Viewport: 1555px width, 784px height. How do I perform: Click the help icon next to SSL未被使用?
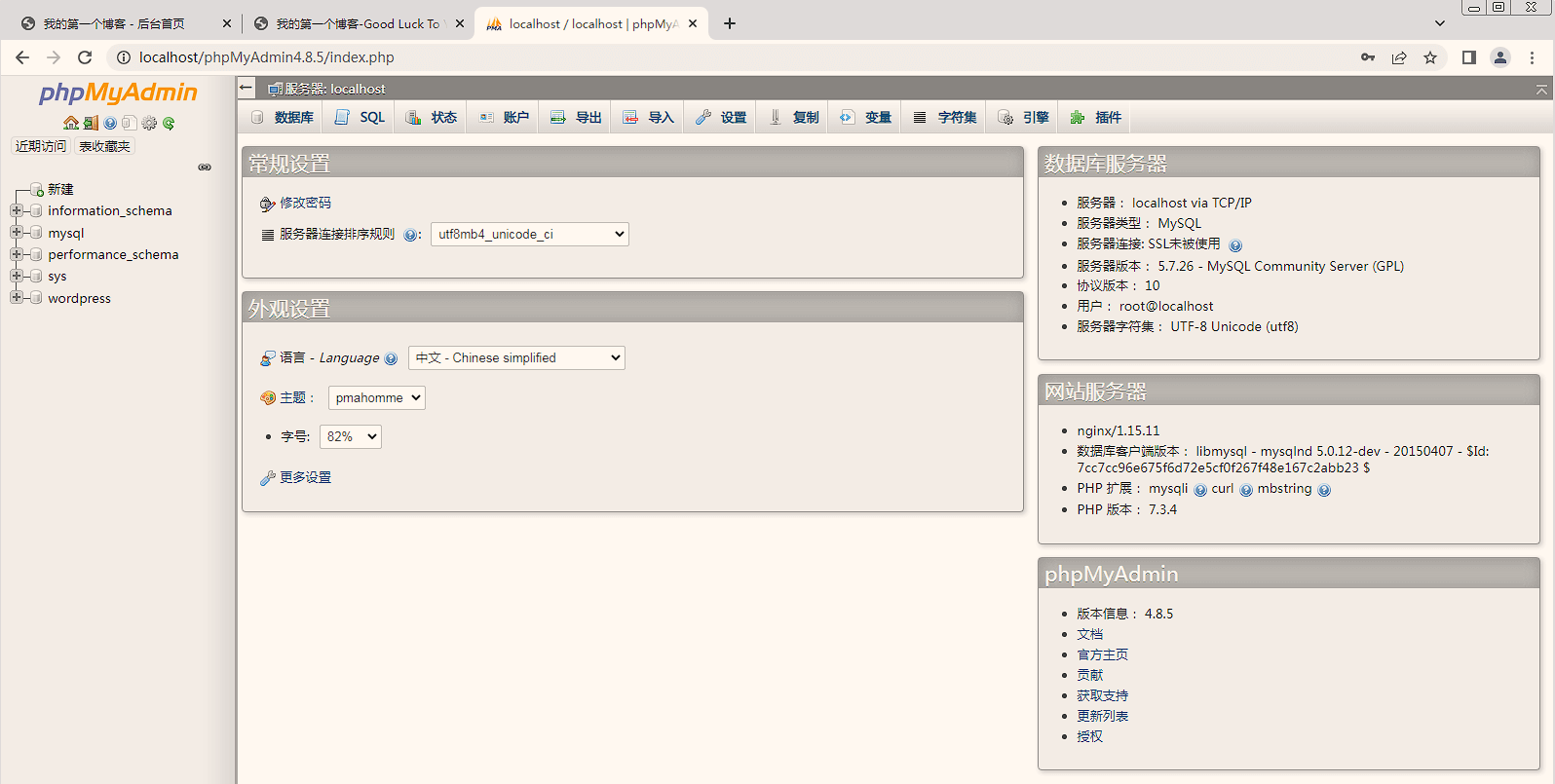(x=1235, y=245)
